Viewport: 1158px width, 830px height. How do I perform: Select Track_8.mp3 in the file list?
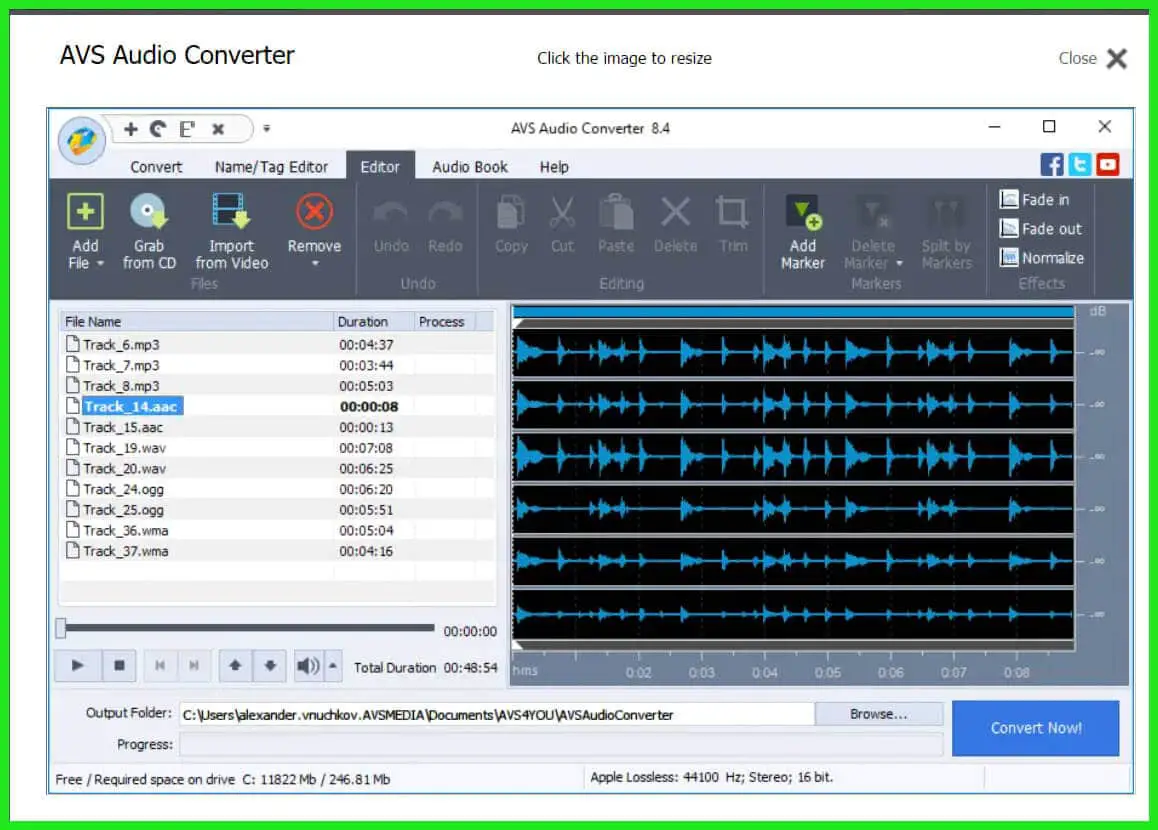(x=277, y=385)
